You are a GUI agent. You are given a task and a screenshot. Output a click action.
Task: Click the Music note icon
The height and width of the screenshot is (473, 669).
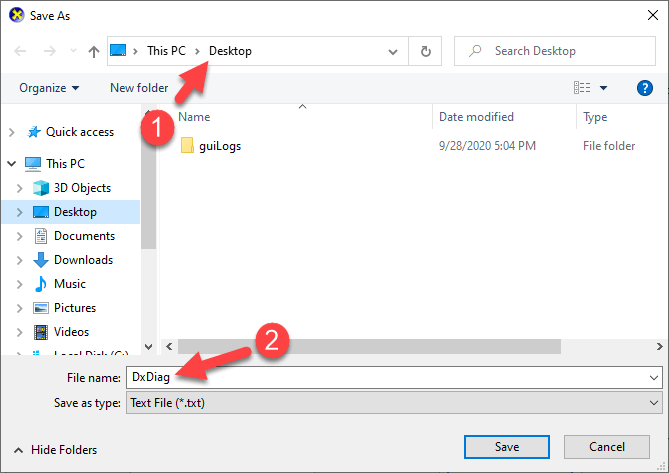point(41,284)
